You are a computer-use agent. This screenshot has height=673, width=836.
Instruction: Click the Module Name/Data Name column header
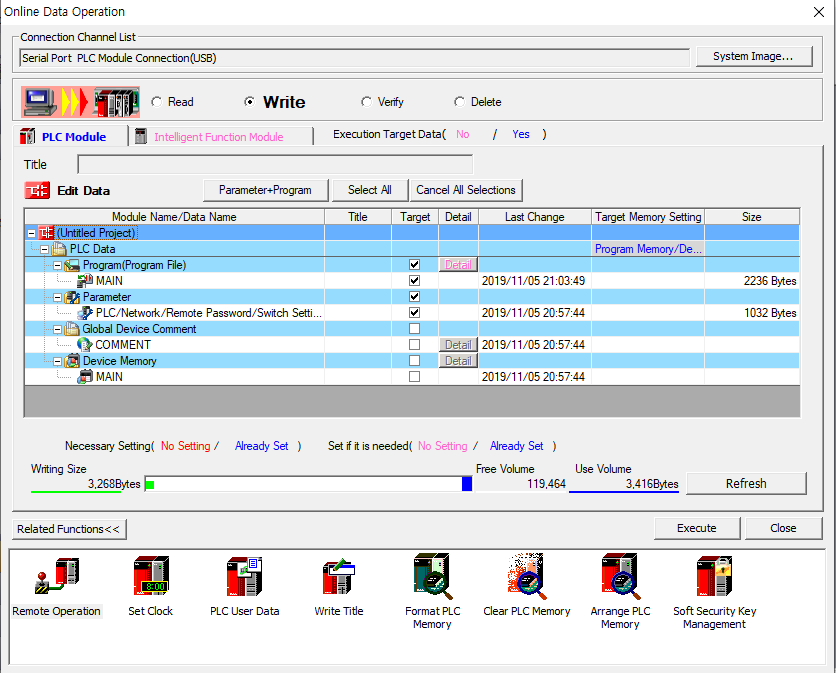[x=174, y=217]
